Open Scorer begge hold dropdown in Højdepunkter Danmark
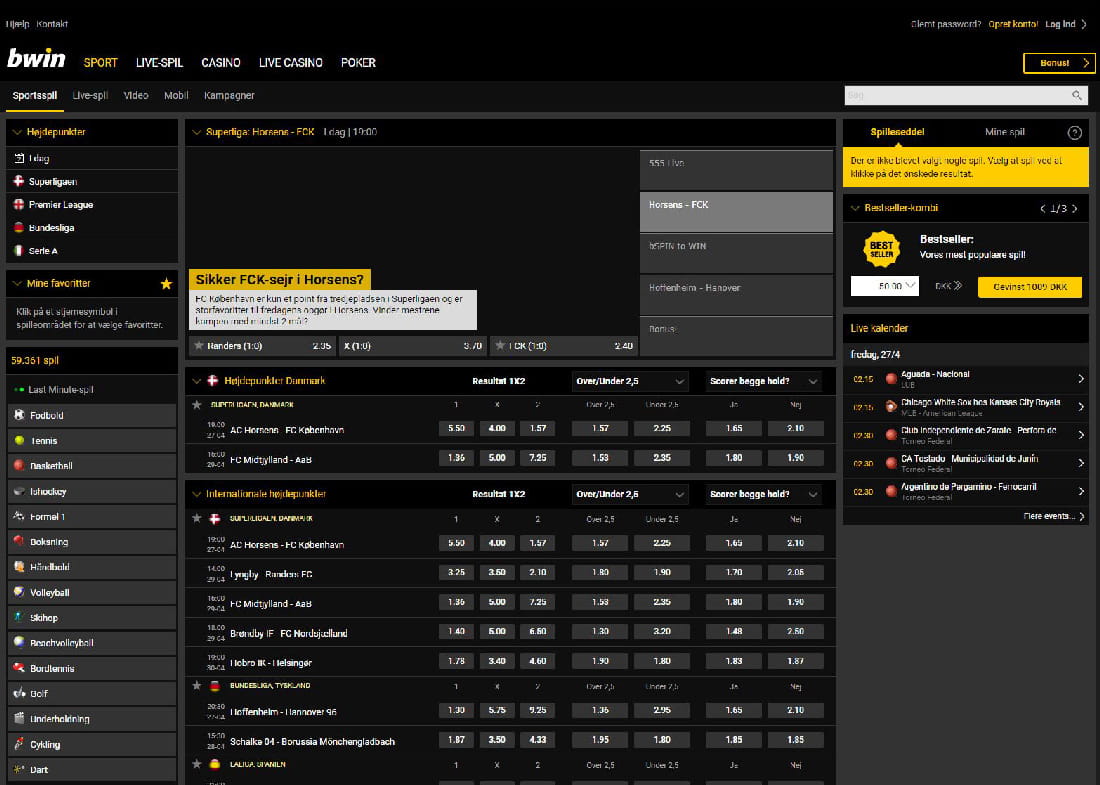The height and width of the screenshot is (785, 1100). [763, 381]
